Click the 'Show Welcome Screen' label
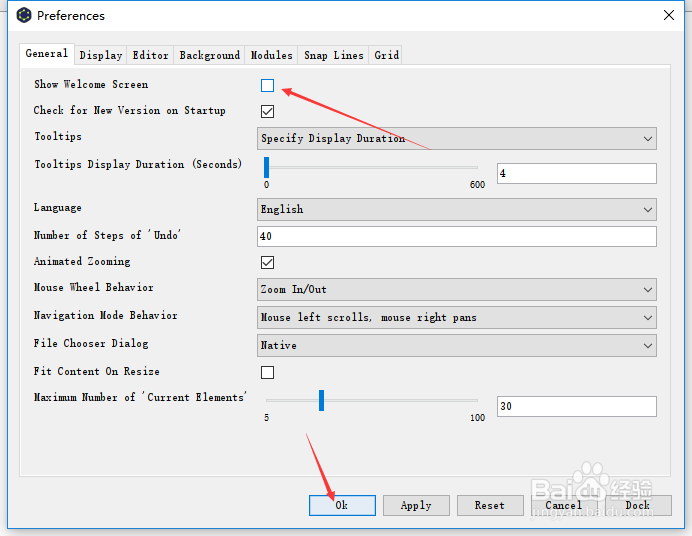Image resolution: width=692 pixels, height=536 pixels. [91, 84]
